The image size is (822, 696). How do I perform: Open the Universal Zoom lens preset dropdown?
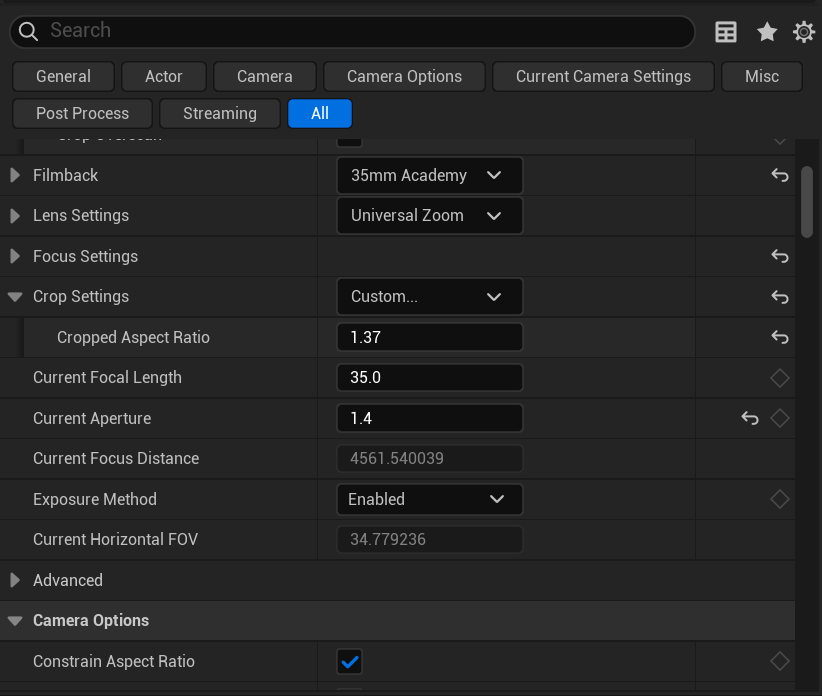point(429,215)
